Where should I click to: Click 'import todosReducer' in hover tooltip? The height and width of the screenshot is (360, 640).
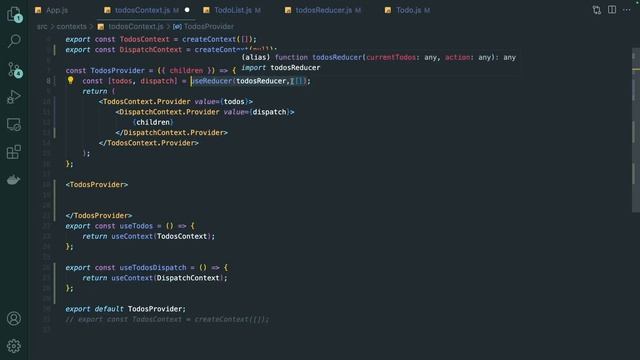[x=281, y=68]
